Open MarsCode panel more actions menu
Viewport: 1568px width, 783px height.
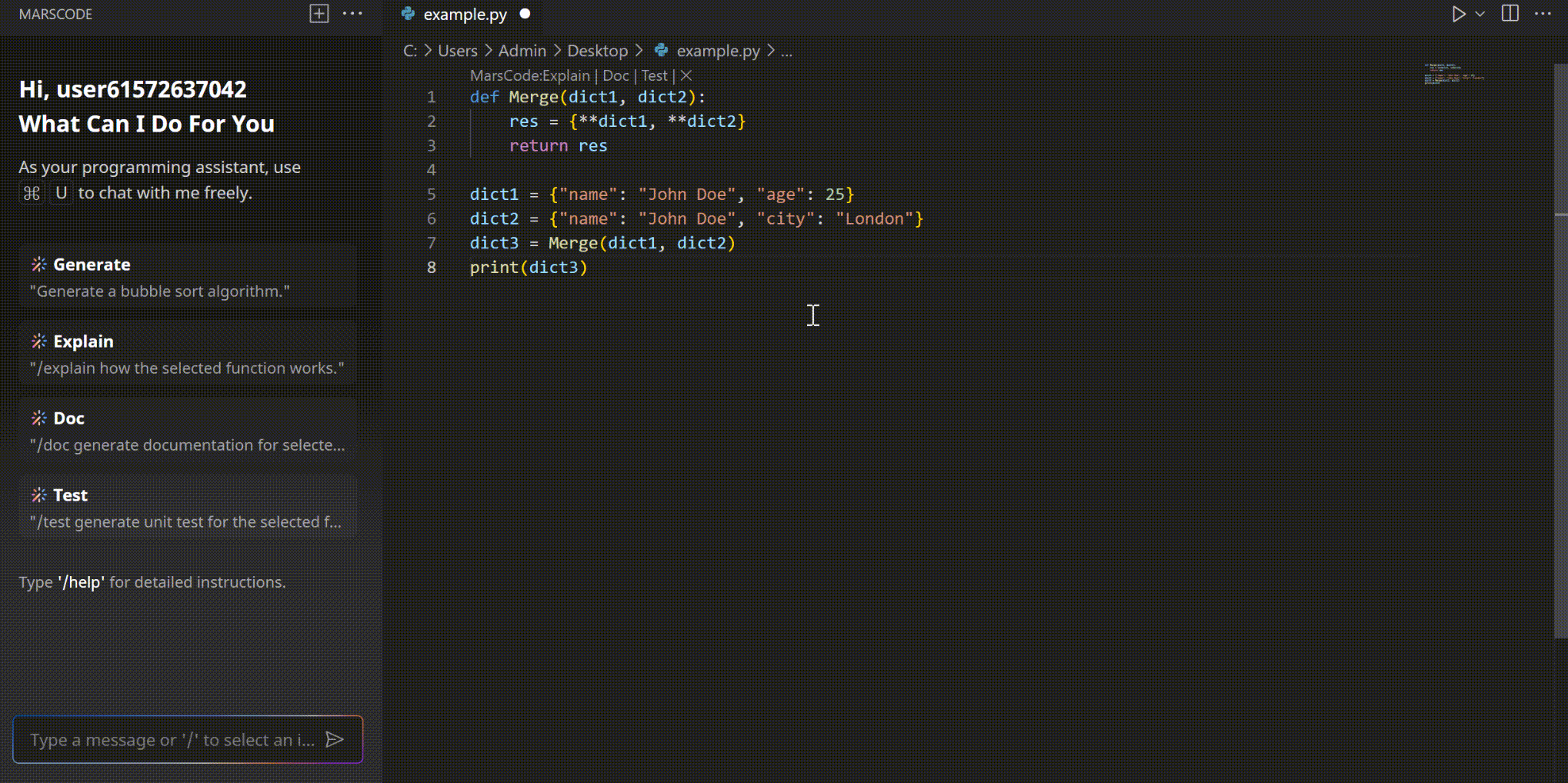pyautogui.click(x=353, y=13)
